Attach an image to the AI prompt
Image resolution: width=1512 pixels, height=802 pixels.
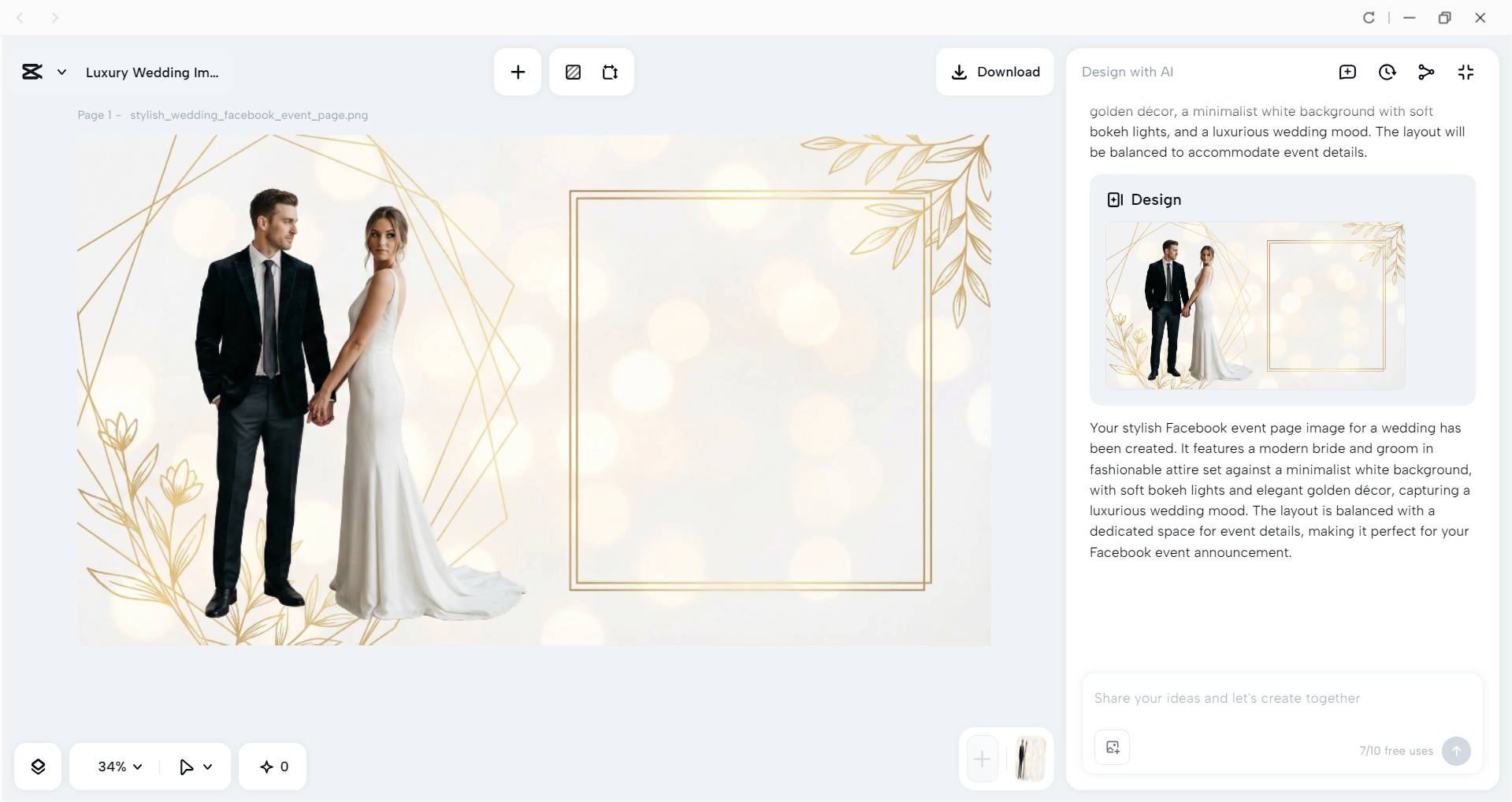tap(1111, 747)
